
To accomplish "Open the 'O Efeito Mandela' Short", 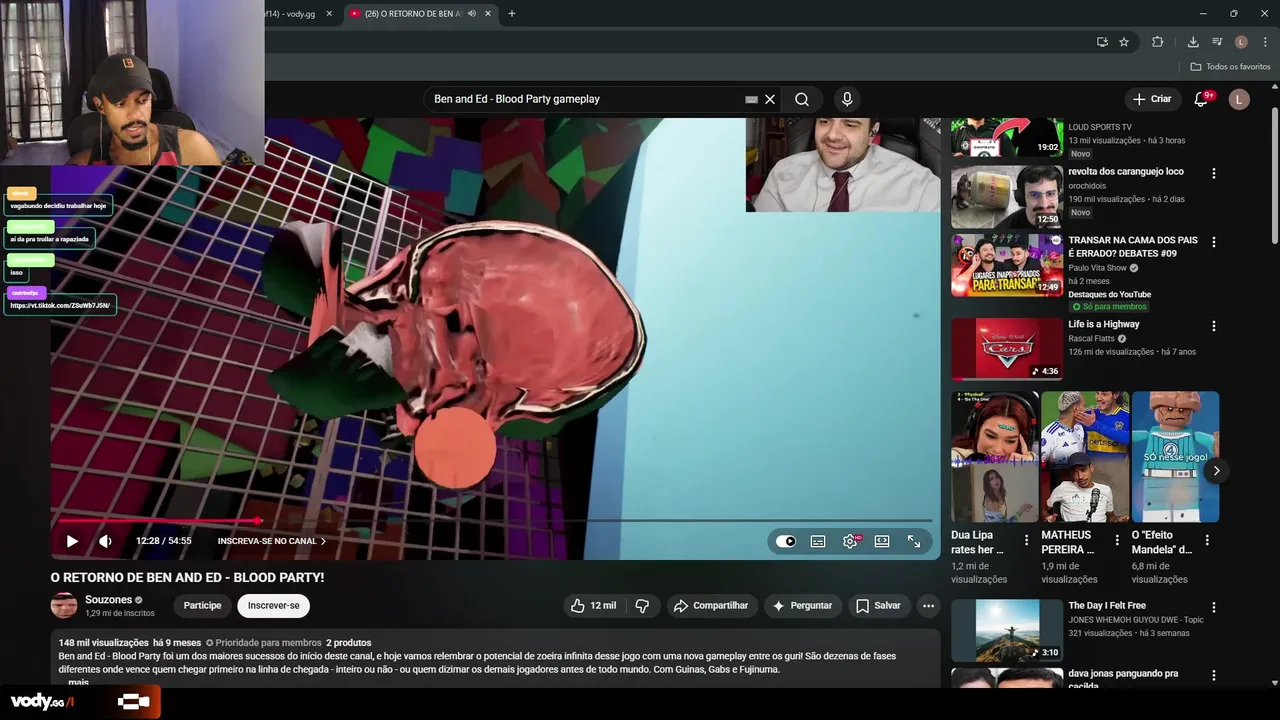I will click(x=1175, y=456).
